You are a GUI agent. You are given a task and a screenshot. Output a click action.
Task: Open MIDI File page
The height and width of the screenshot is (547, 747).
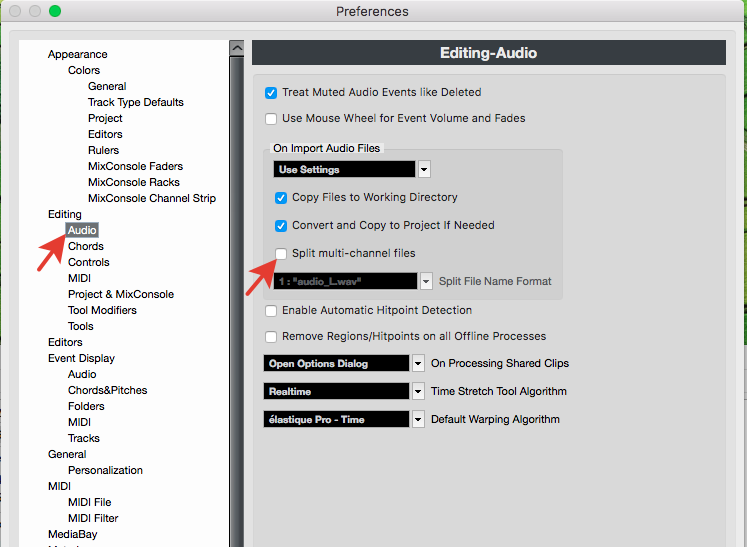(90, 503)
